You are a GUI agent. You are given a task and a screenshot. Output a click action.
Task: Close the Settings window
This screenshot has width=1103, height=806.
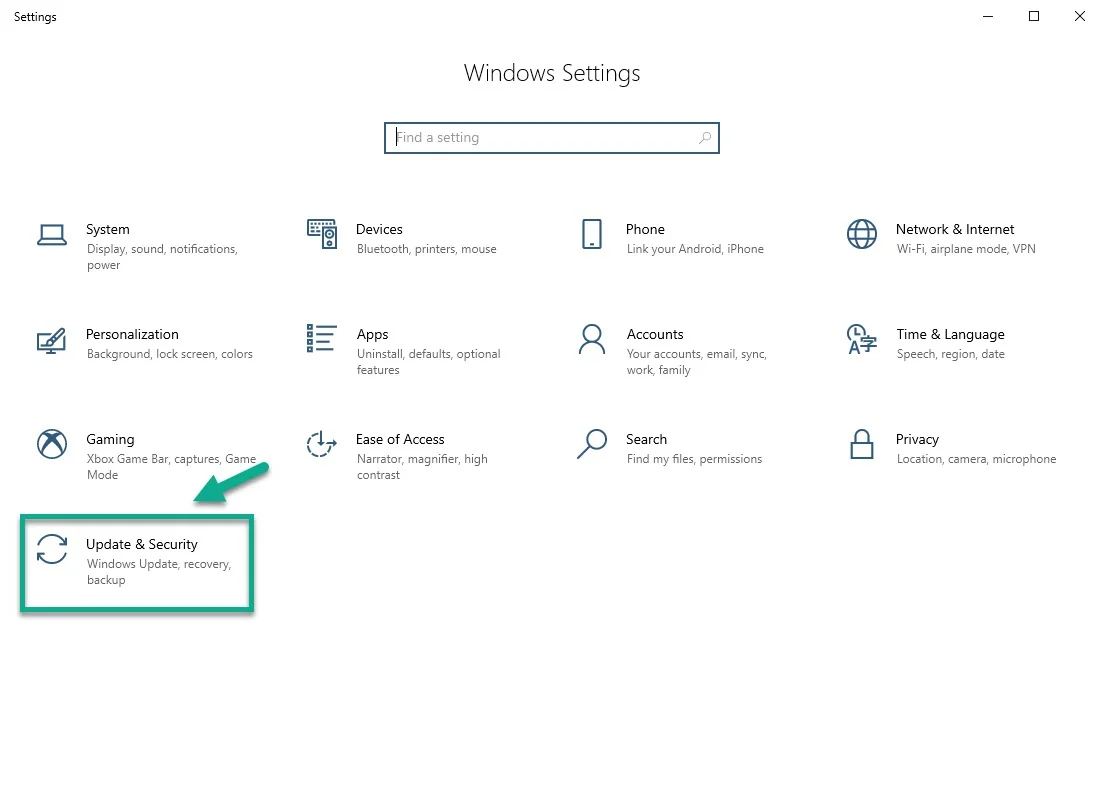[x=1079, y=16]
